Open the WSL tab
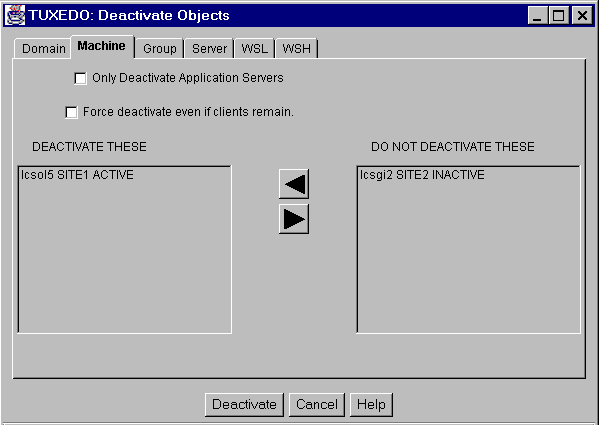This screenshot has width=599, height=425. click(x=254, y=49)
